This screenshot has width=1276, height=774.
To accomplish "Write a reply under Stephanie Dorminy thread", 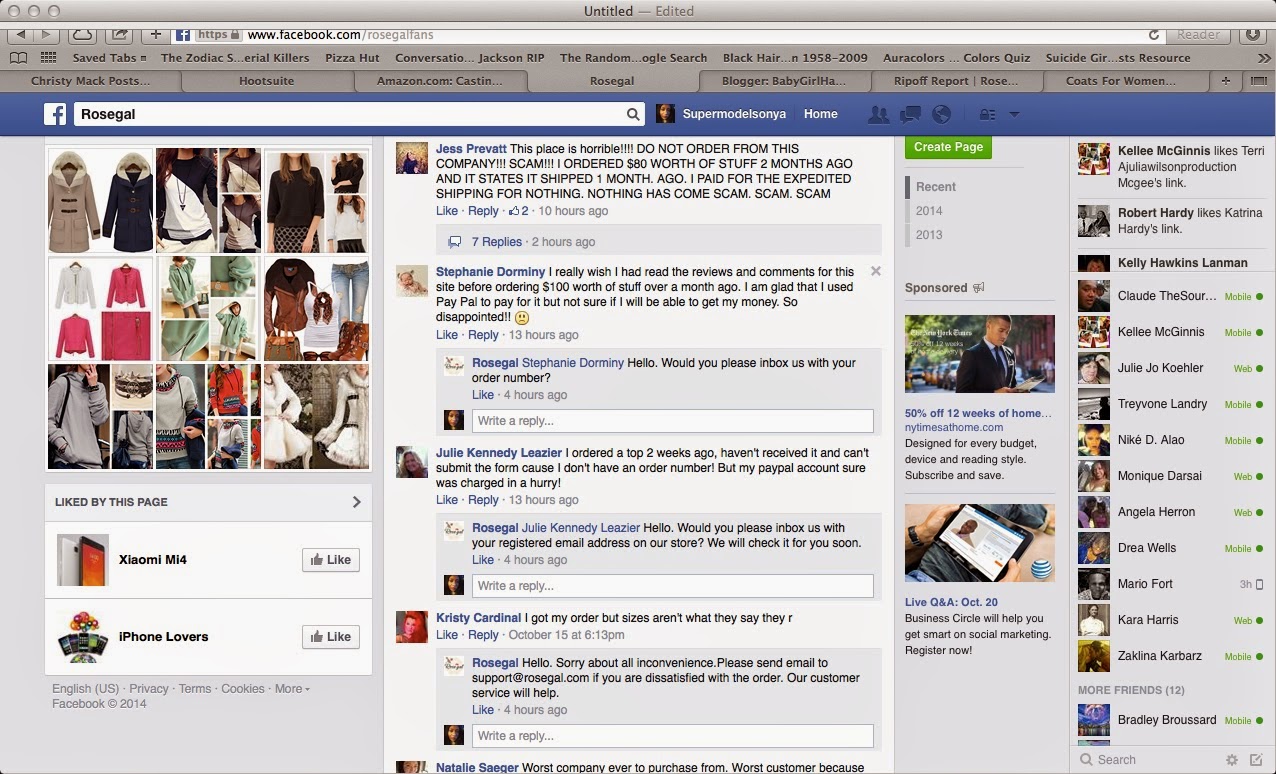I will pyautogui.click(x=672, y=421).
